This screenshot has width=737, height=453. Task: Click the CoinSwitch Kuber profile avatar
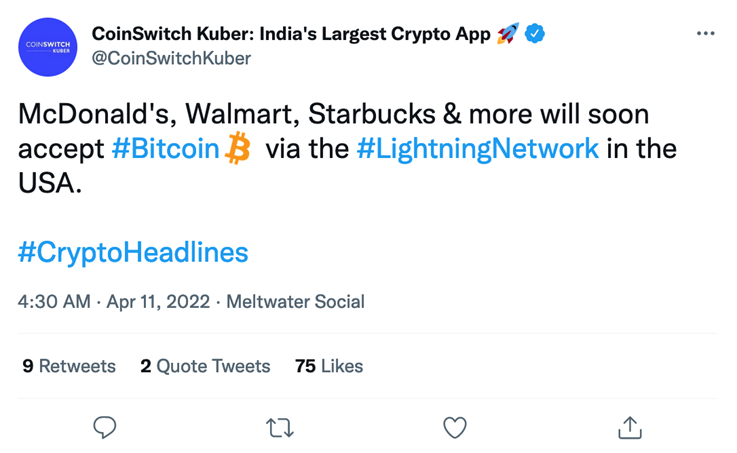(x=47, y=47)
